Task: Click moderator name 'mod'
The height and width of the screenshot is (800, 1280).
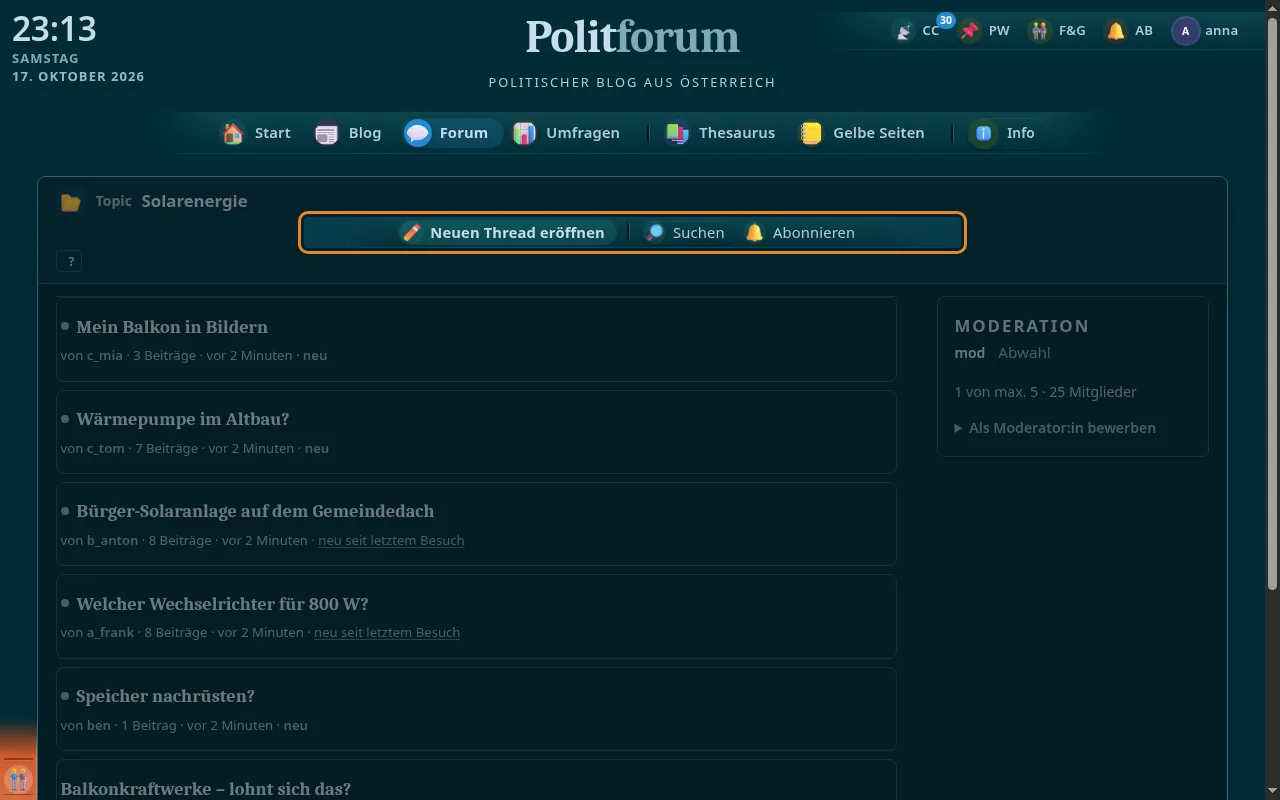Action: [x=970, y=353]
